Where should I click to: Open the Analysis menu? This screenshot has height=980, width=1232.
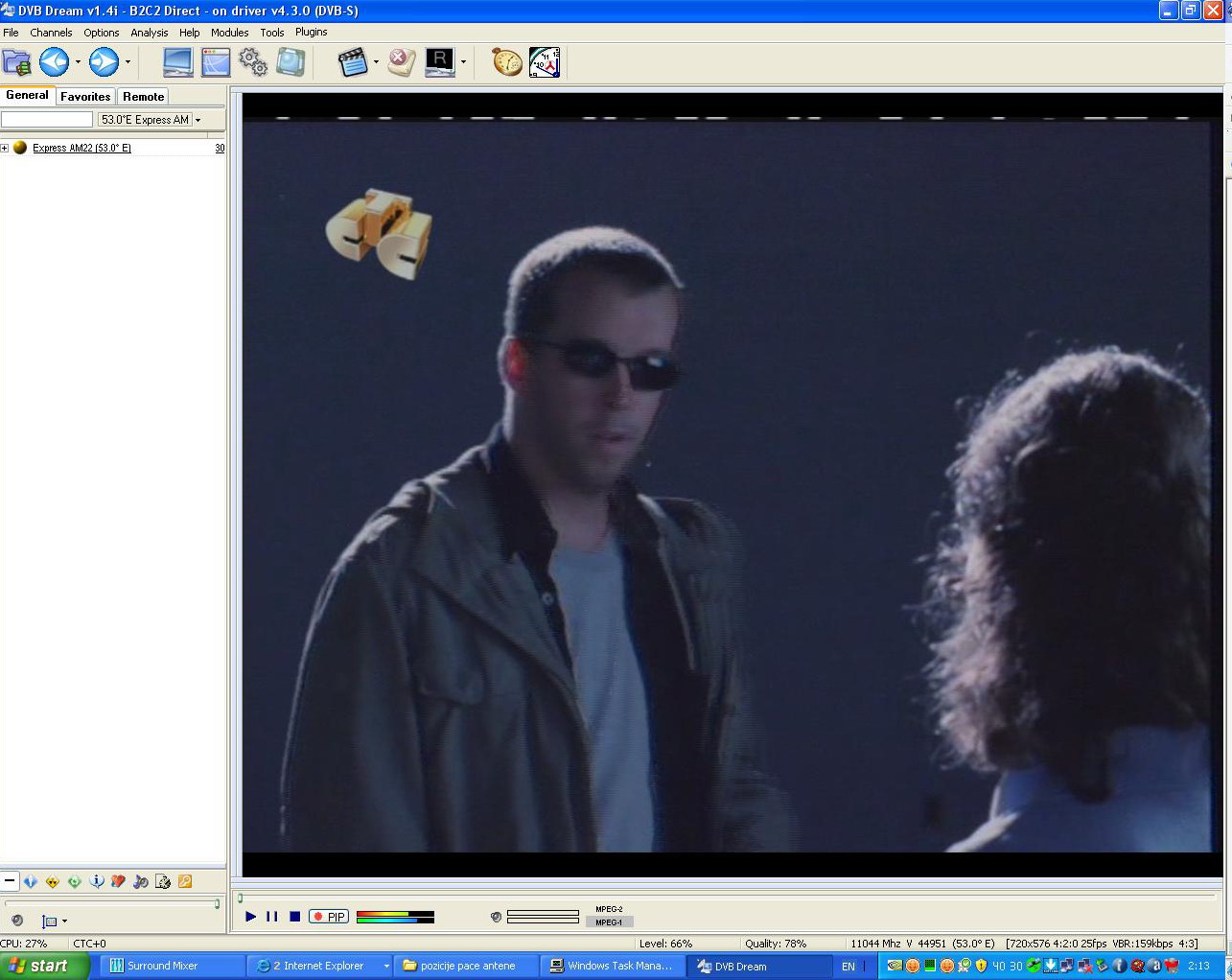coord(150,33)
